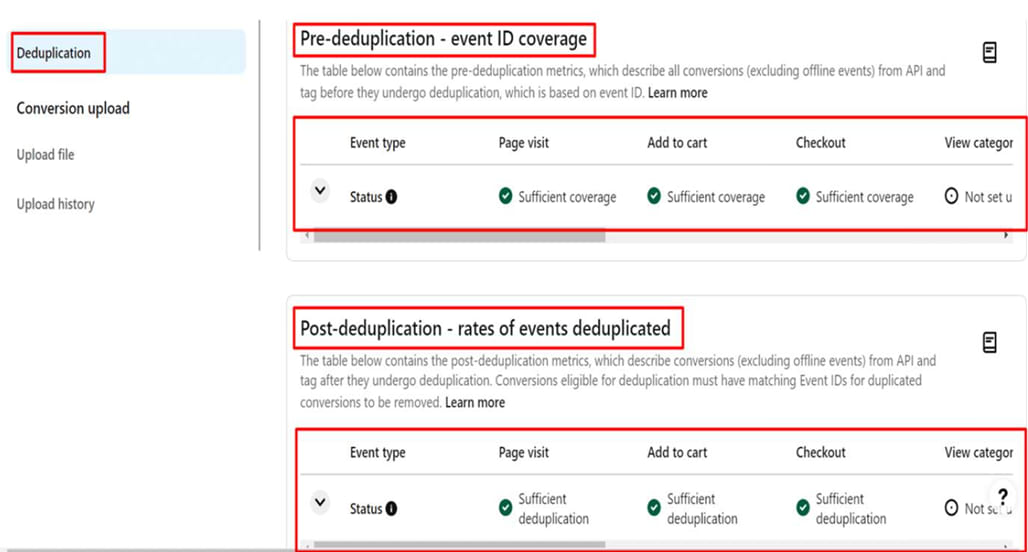Click Sufficient deduplication text under Checkout

point(851,509)
